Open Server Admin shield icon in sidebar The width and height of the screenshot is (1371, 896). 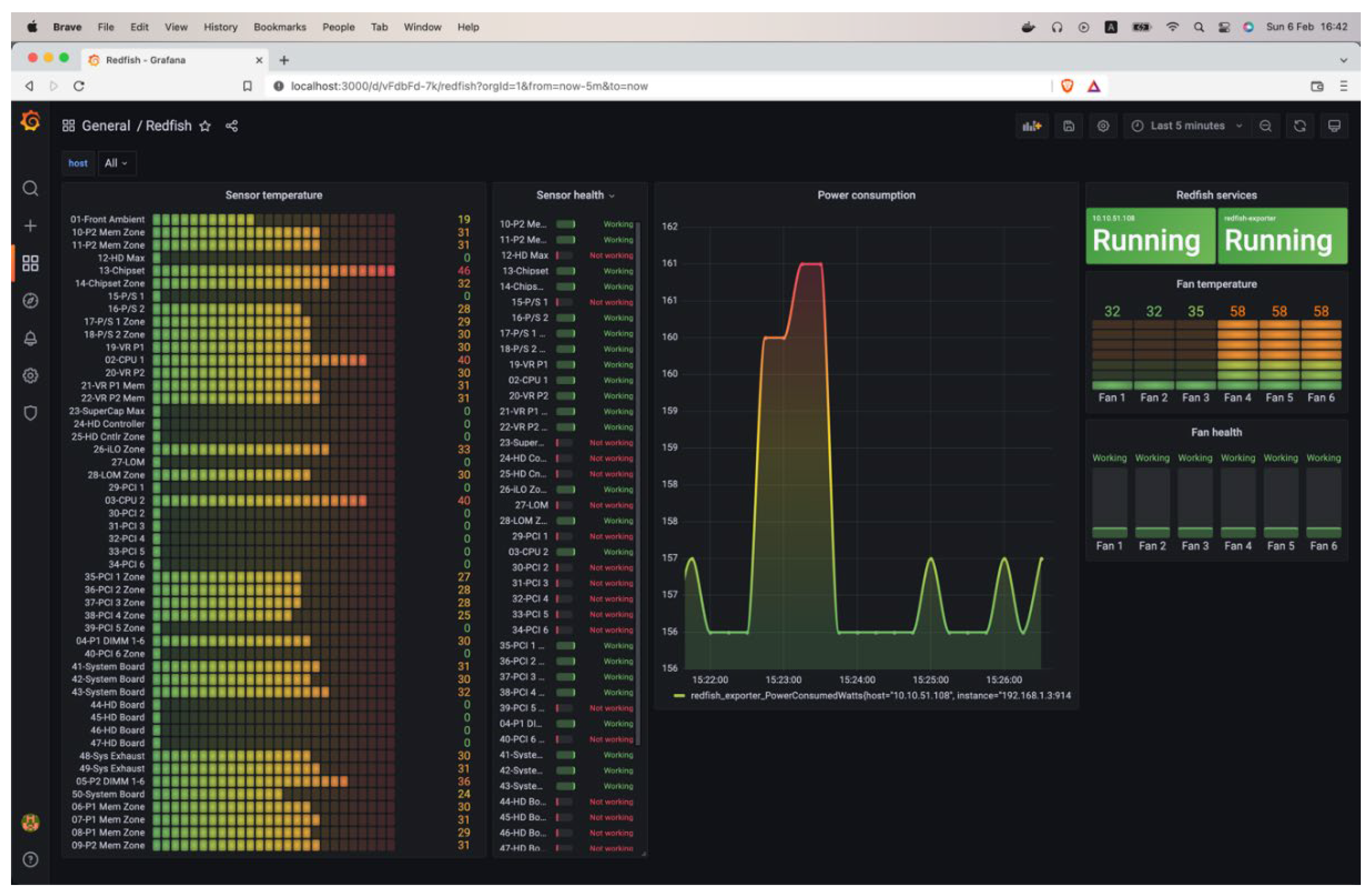tap(31, 413)
